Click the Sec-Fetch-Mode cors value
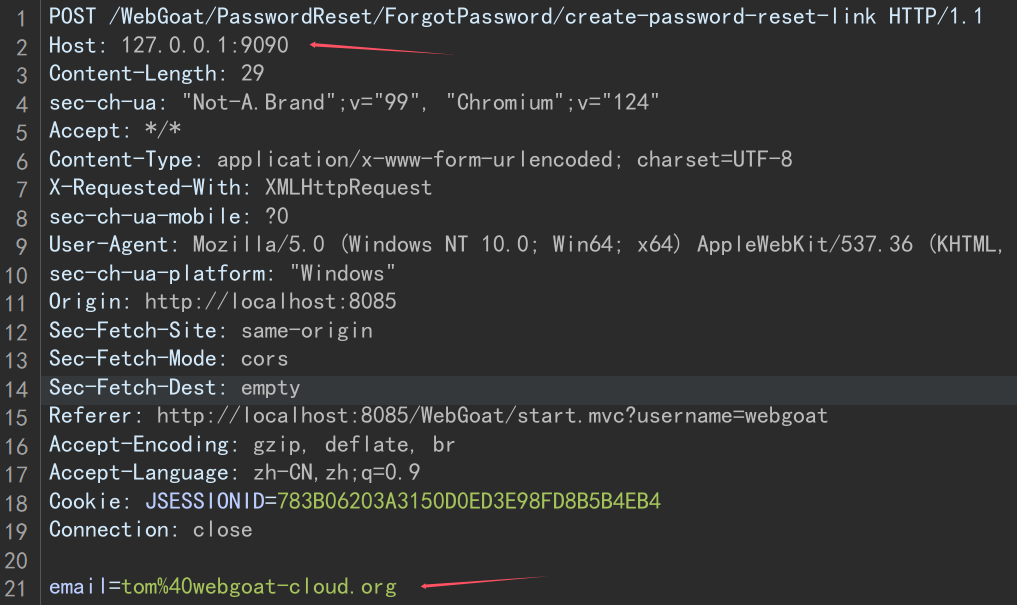The width and height of the screenshot is (1017, 605). coord(265,359)
